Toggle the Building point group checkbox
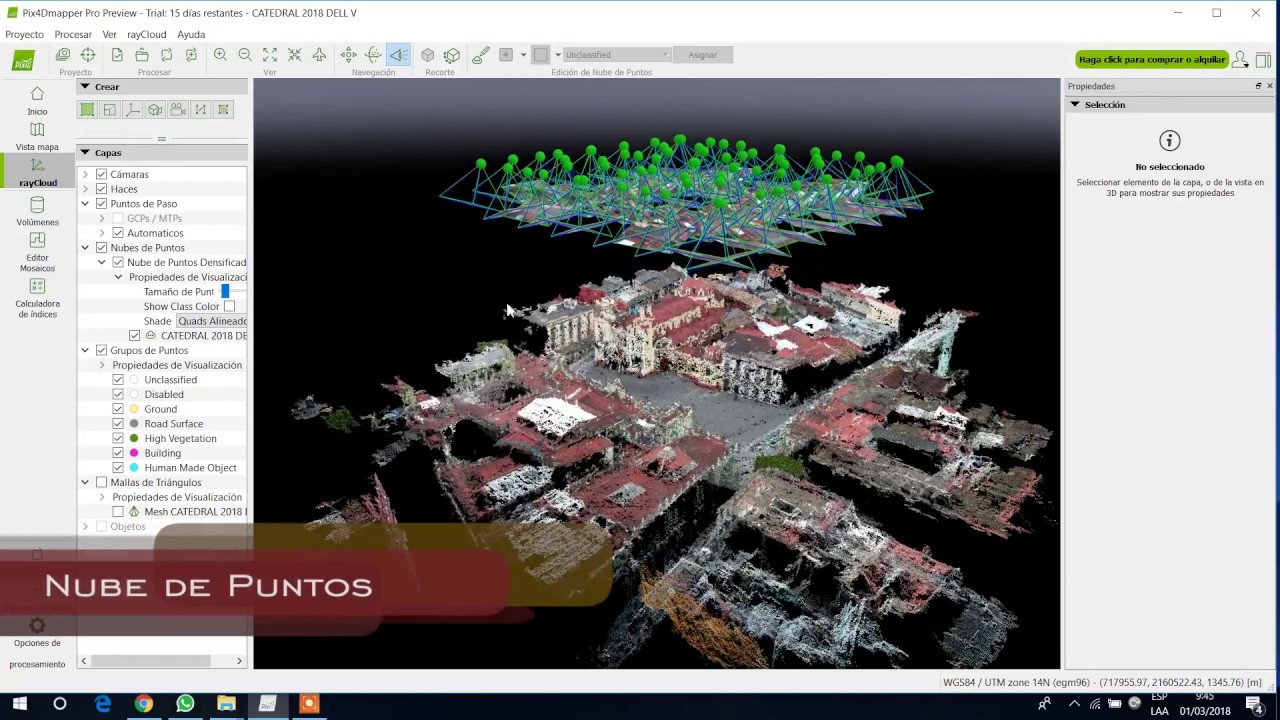1280x720 pixels. click(118, 453)
